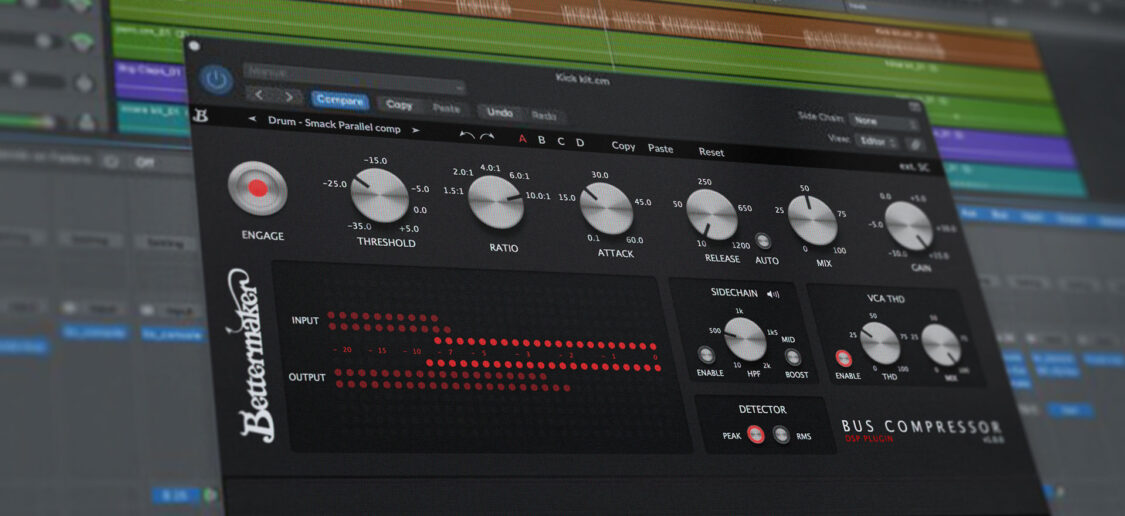Toggle the AUTO release button

pyautogui.click(x=763, y=240)
